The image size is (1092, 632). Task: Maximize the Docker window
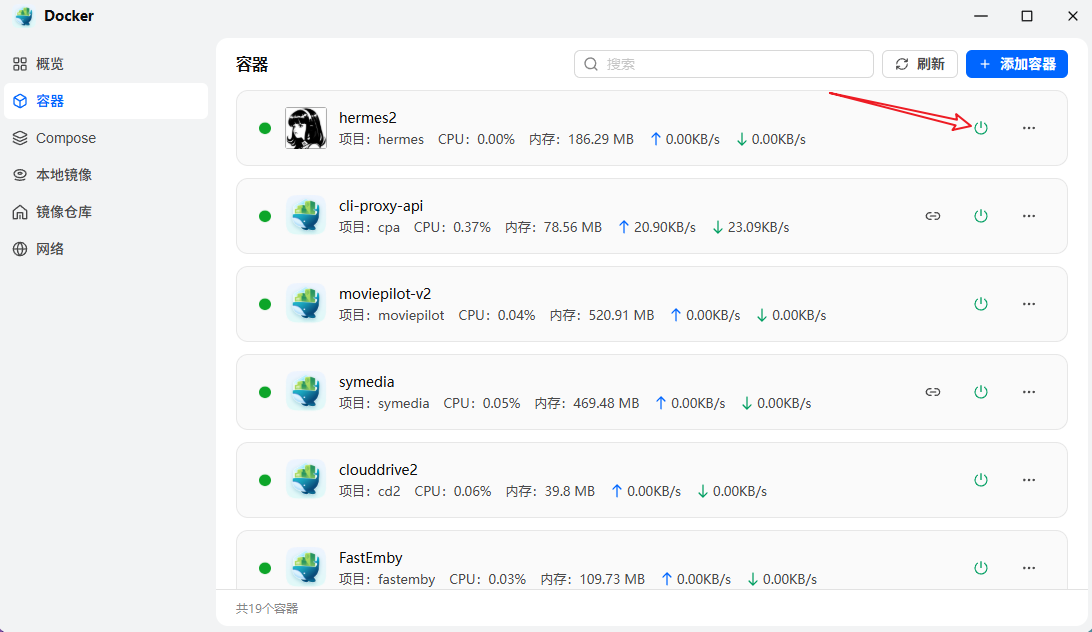1027,16
